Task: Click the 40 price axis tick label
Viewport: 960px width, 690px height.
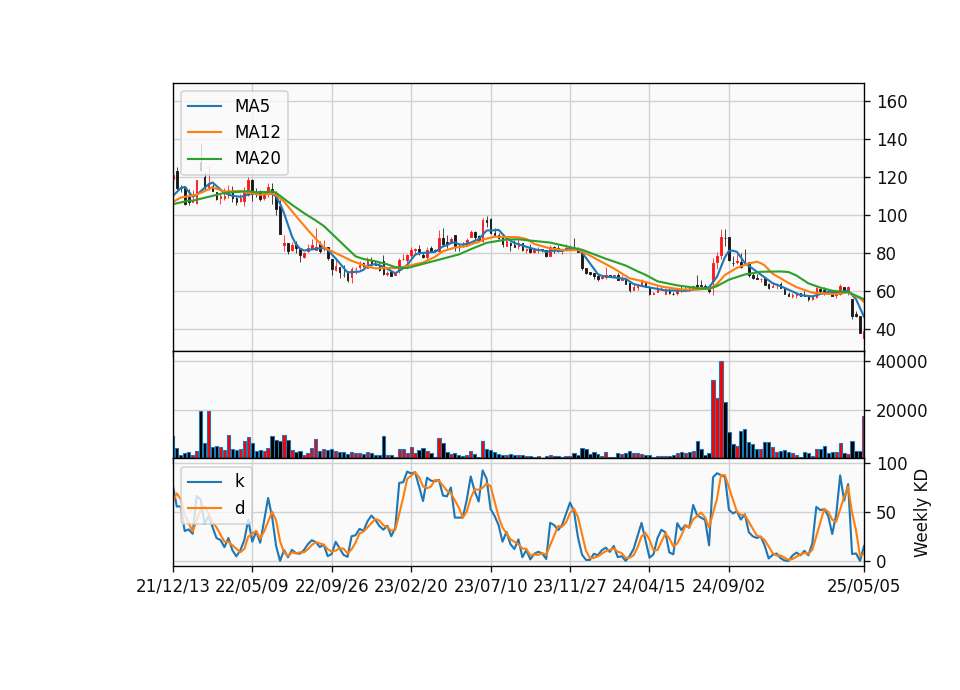Action: tap(887, 329)
